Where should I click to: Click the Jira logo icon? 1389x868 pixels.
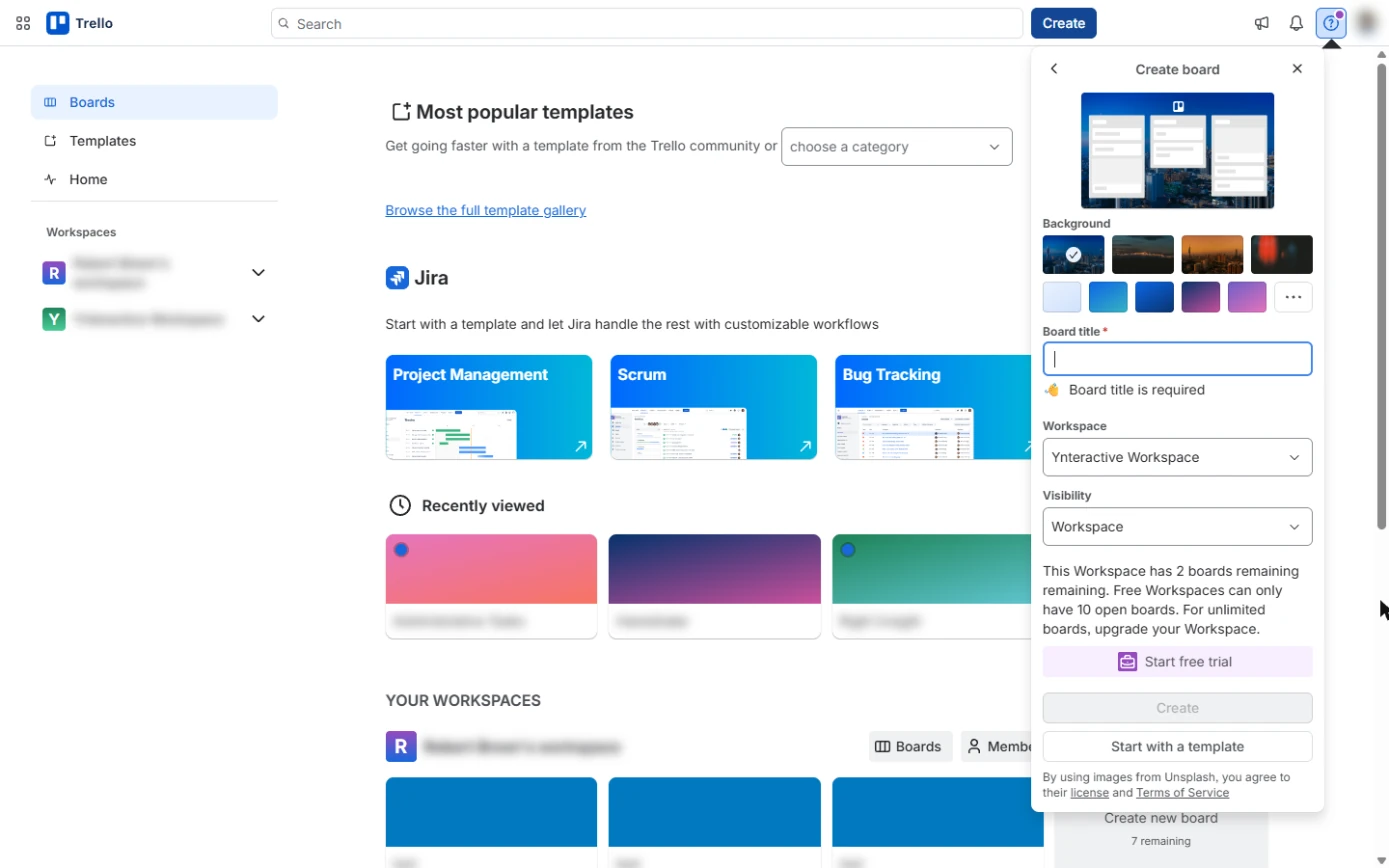click(x=397, y=278)
